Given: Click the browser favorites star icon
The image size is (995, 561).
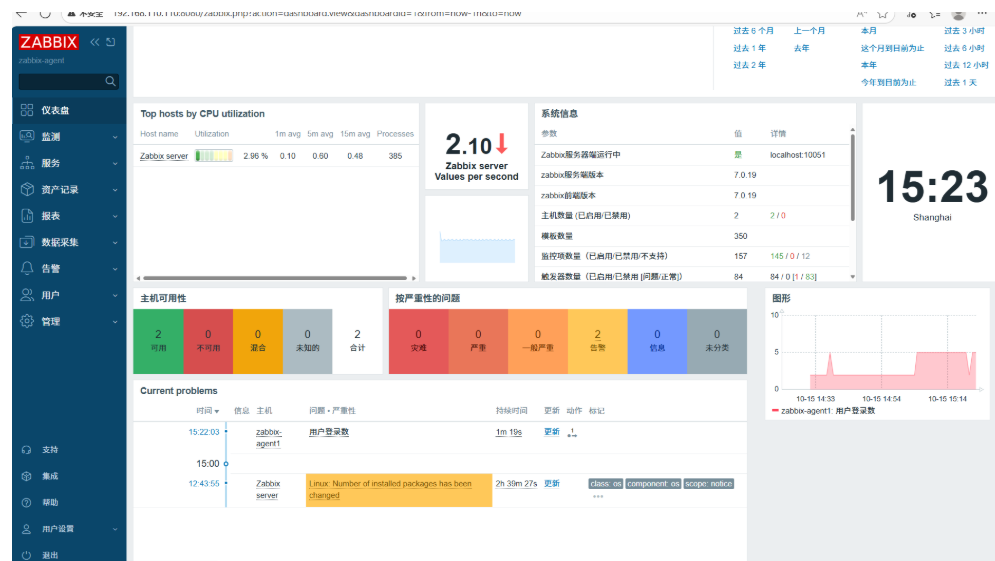Looking at the screenshot, I should [x=883, y=13].
